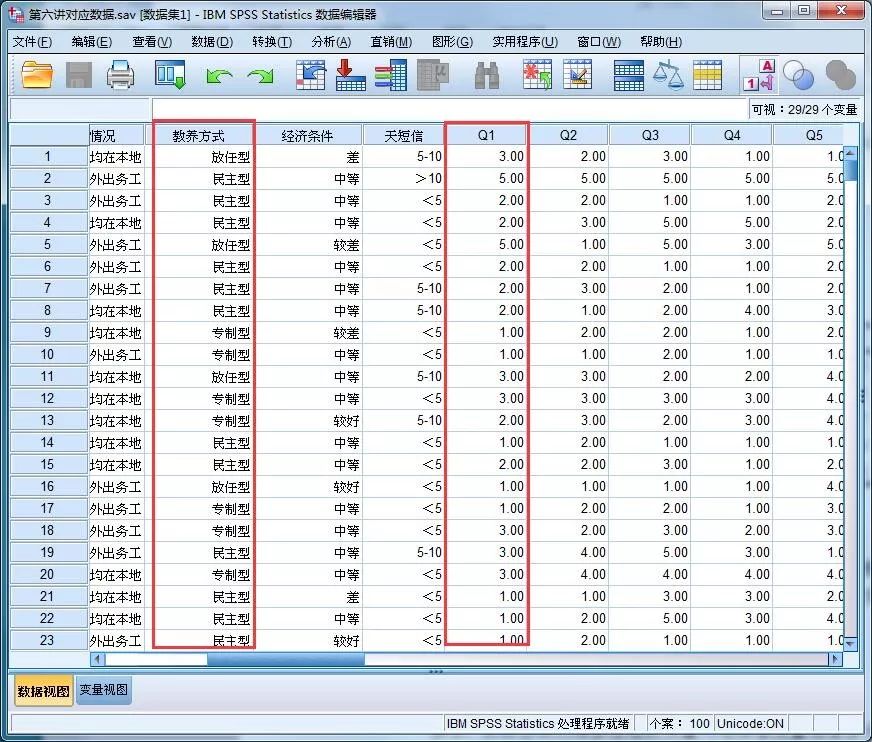
Task: Click the Print icon
Action: [120, 75]
